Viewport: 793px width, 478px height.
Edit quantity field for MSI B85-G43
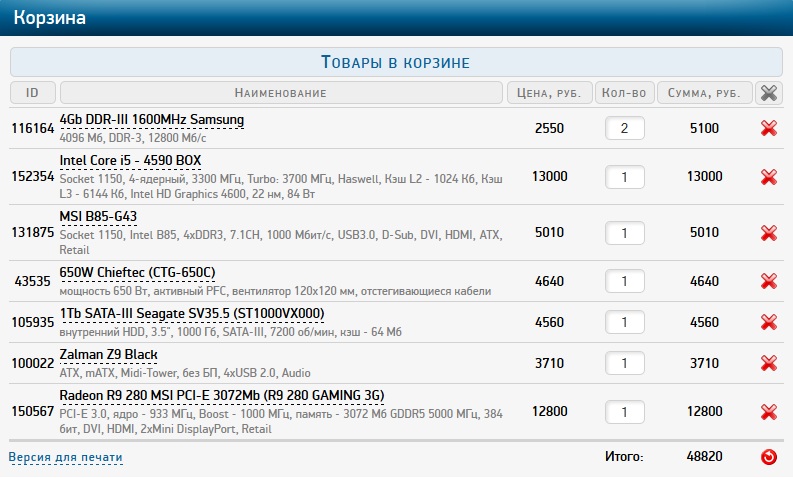pos(625,233)
